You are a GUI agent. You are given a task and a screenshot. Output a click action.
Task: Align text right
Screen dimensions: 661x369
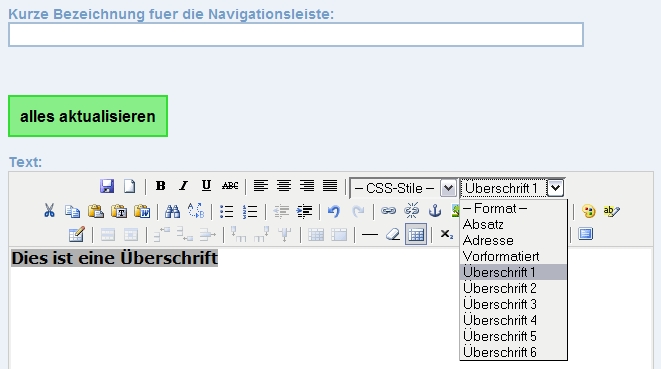(307, 186)
